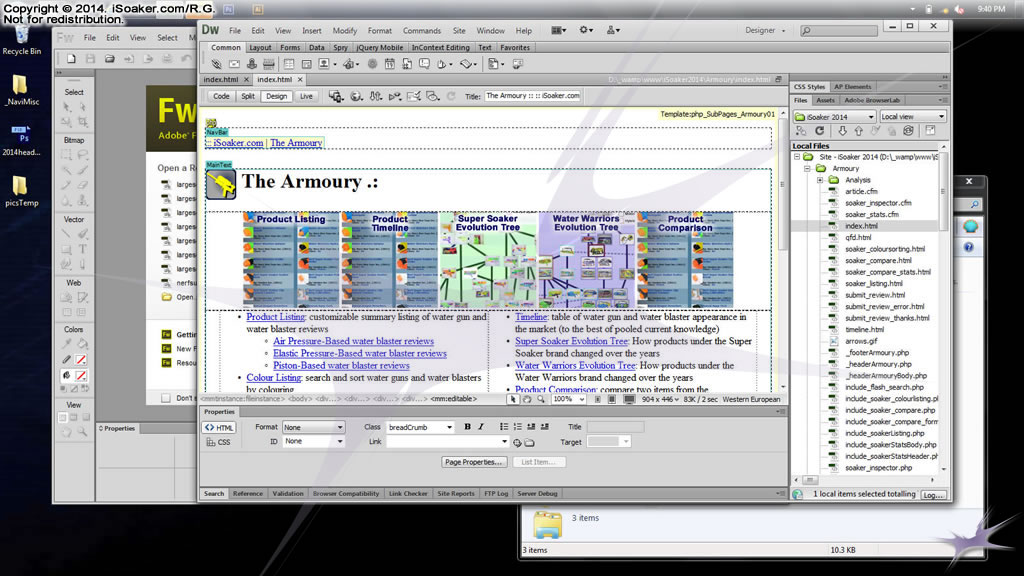This screenshot has height=576, width=1024.
Task: Click the Preview in Browser globe icon
Action: click(356, 96)
